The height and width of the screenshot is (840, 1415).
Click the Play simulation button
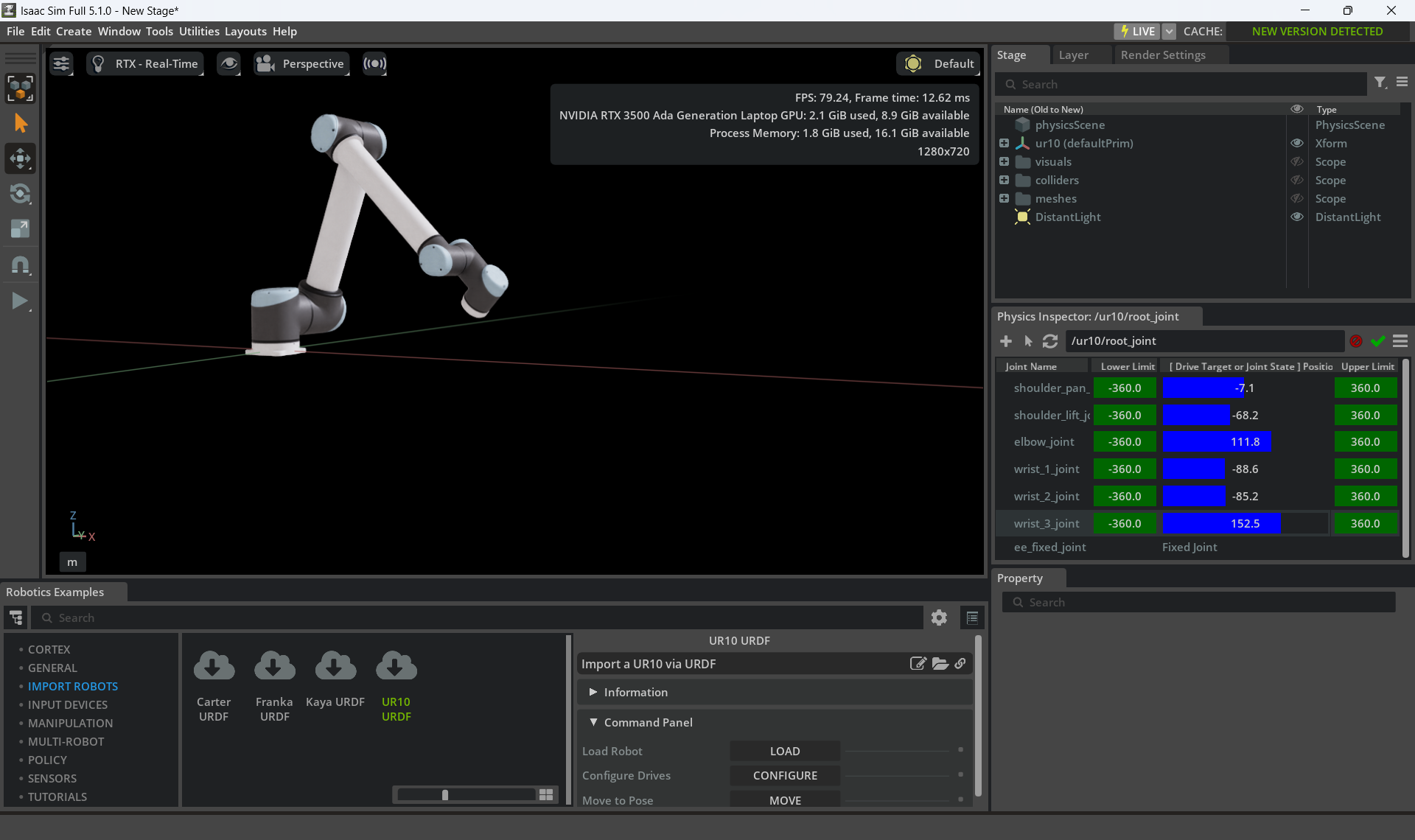click(20, 301)
